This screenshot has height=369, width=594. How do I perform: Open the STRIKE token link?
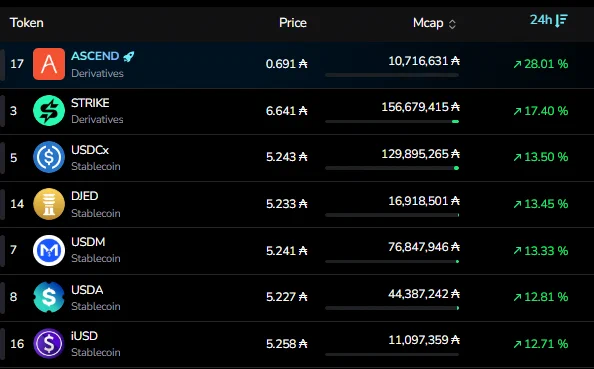click(90, 103)
